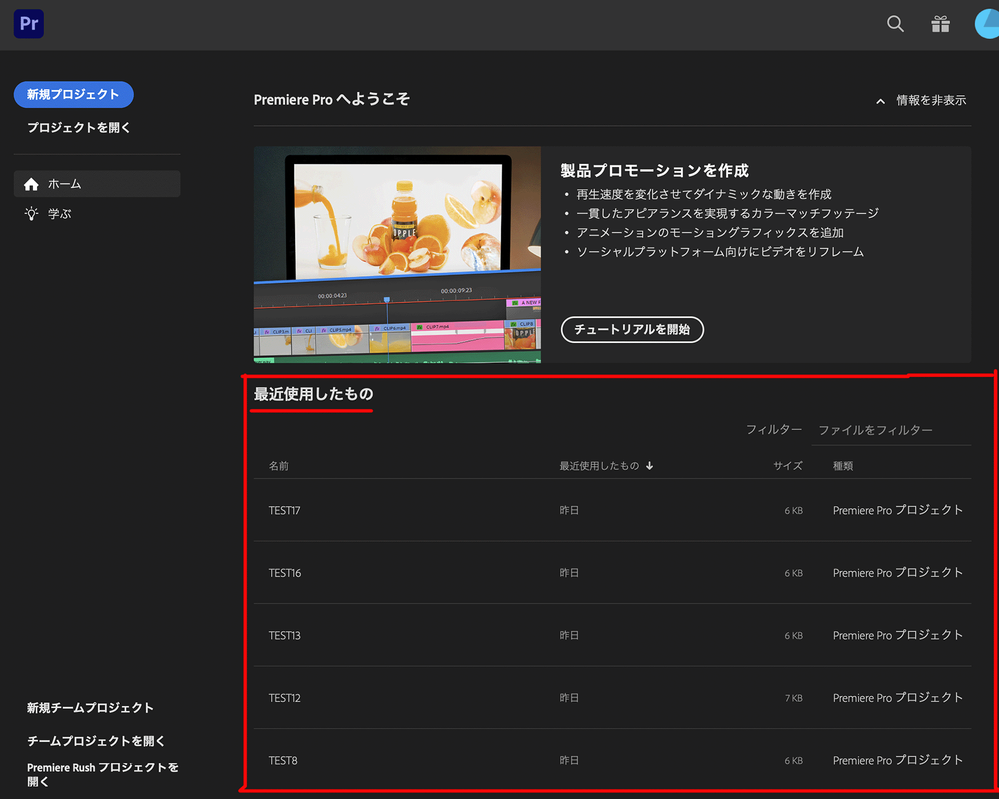Click the Premiere Pro へようこそ heading
Viewport: 999px width, 799px height.
pos(331,99)
